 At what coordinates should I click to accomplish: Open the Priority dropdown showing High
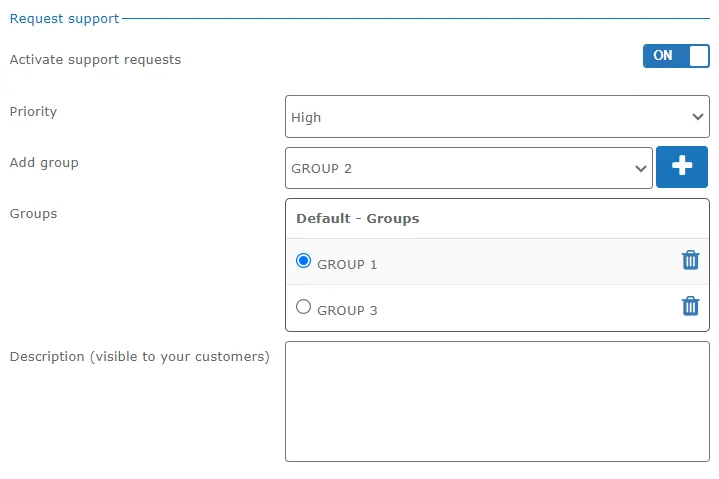[497, 116]
